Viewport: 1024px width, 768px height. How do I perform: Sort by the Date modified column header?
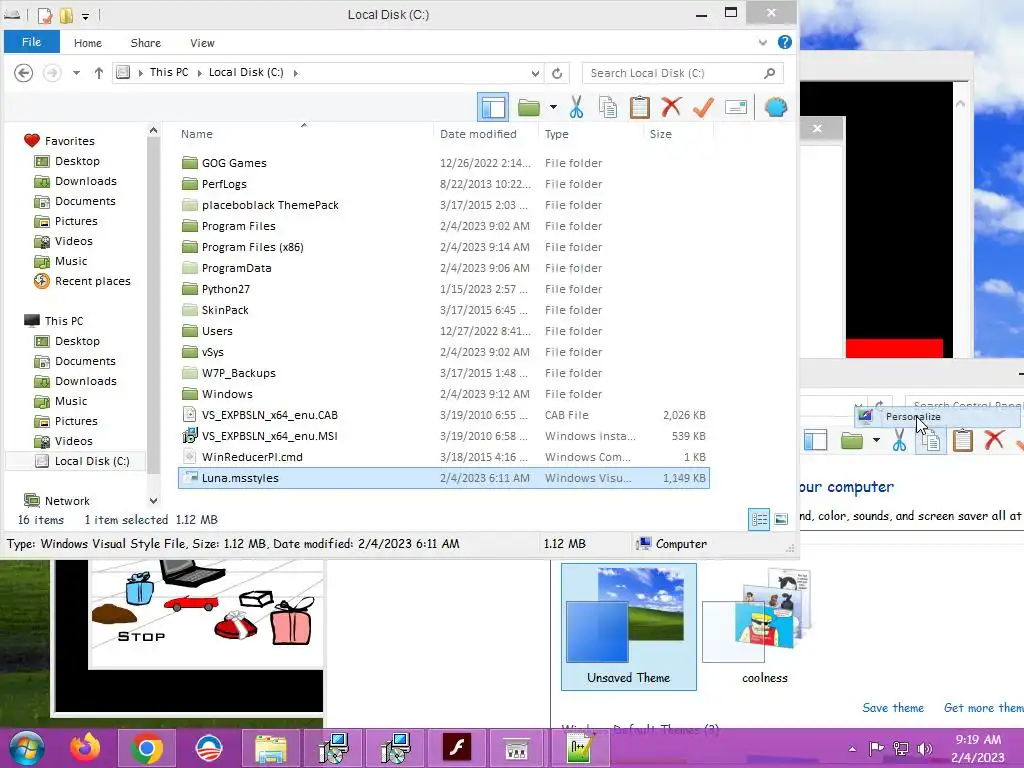click(x=478, y=134)
